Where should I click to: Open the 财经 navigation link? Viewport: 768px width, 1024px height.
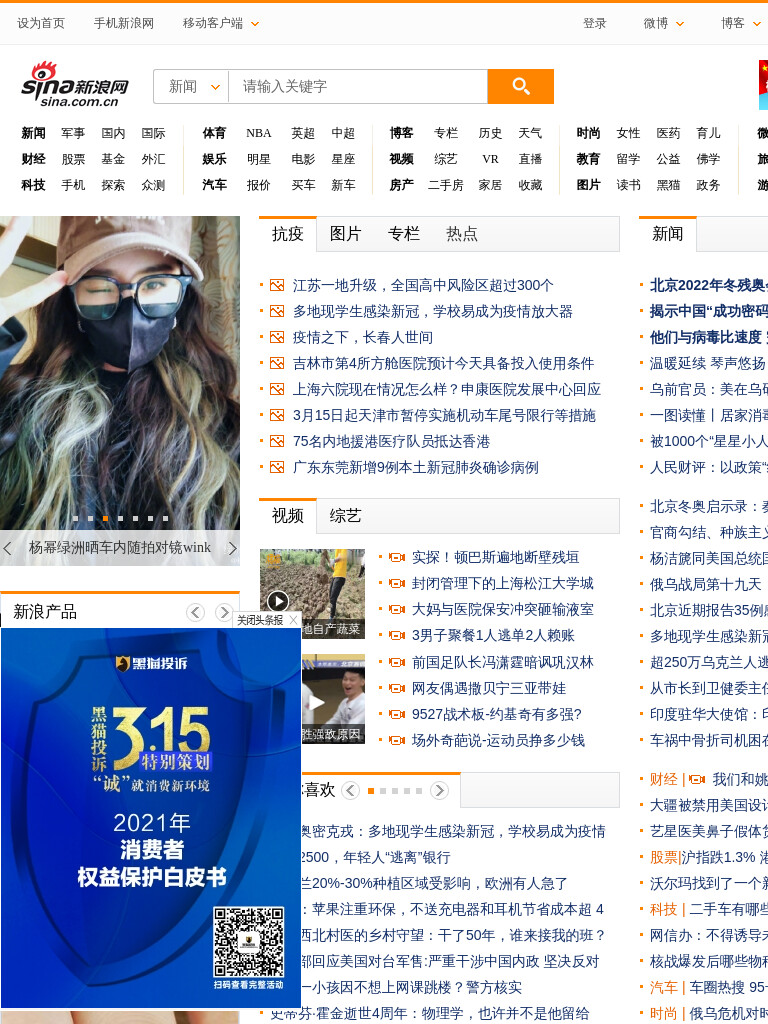(x=33, y=159)
